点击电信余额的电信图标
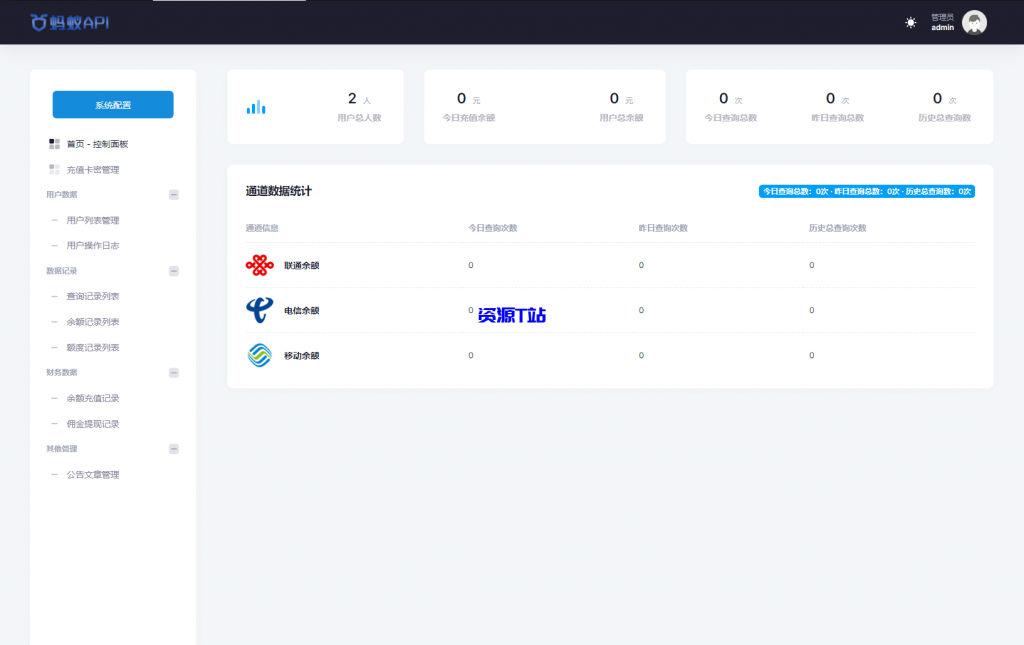This screenshot has width=1024, height=645. pyautogui.click(x=259, y=310)
